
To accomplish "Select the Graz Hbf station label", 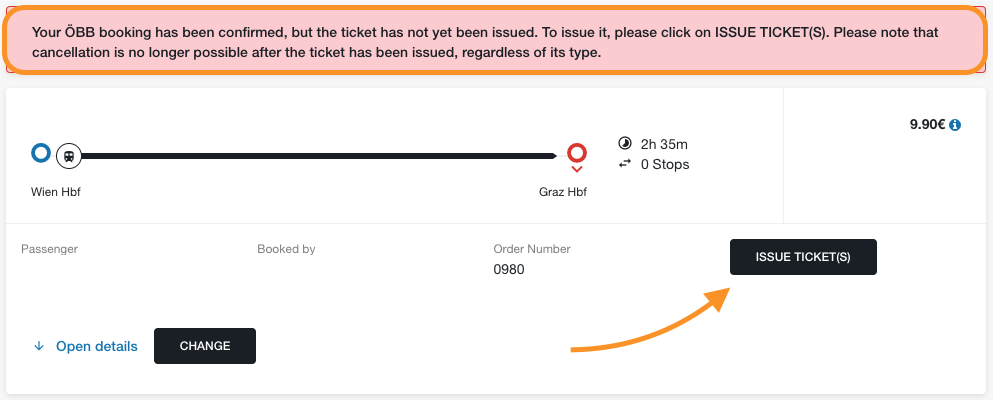I will (x=562, y=192).
